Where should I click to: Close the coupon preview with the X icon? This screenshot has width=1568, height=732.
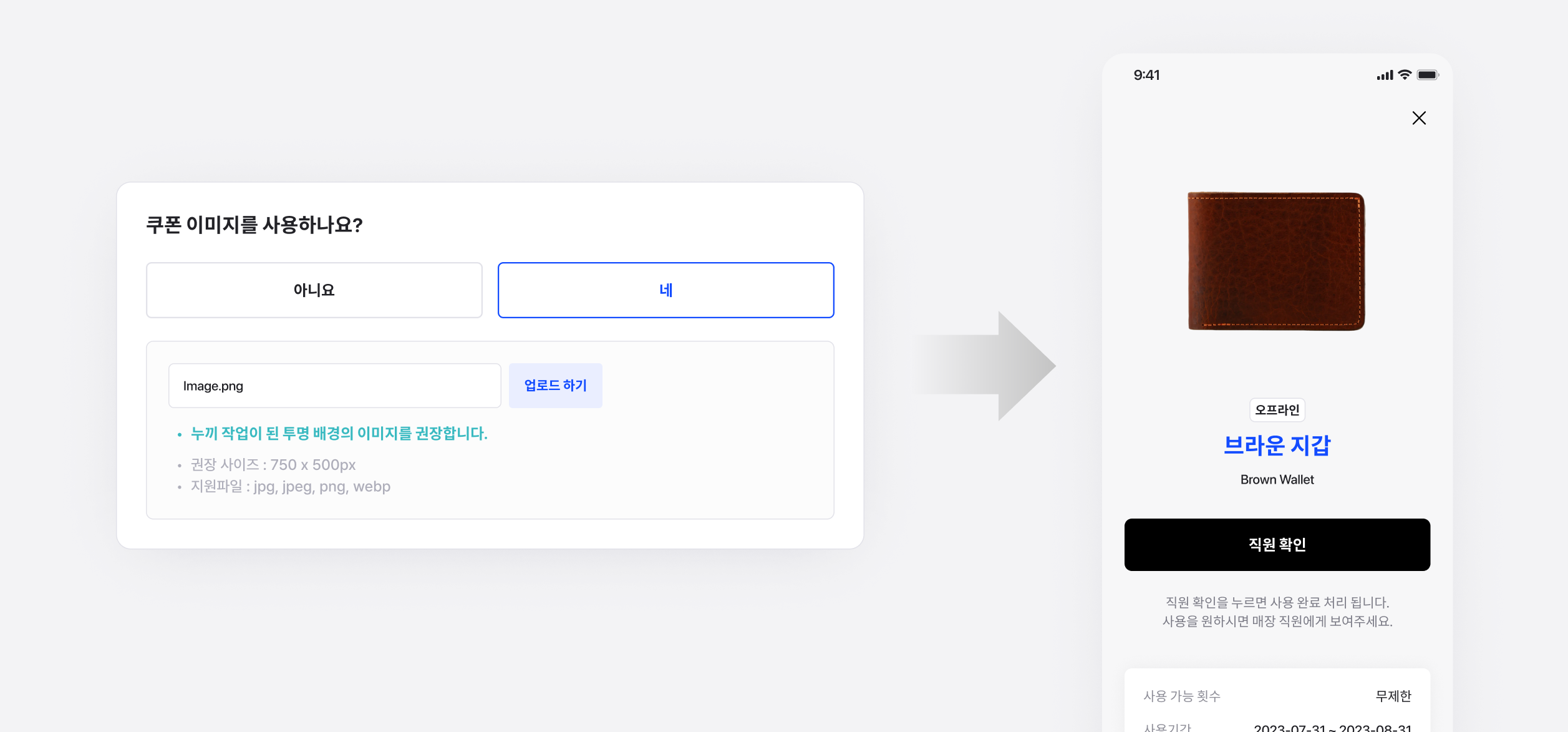(1419, 118)
